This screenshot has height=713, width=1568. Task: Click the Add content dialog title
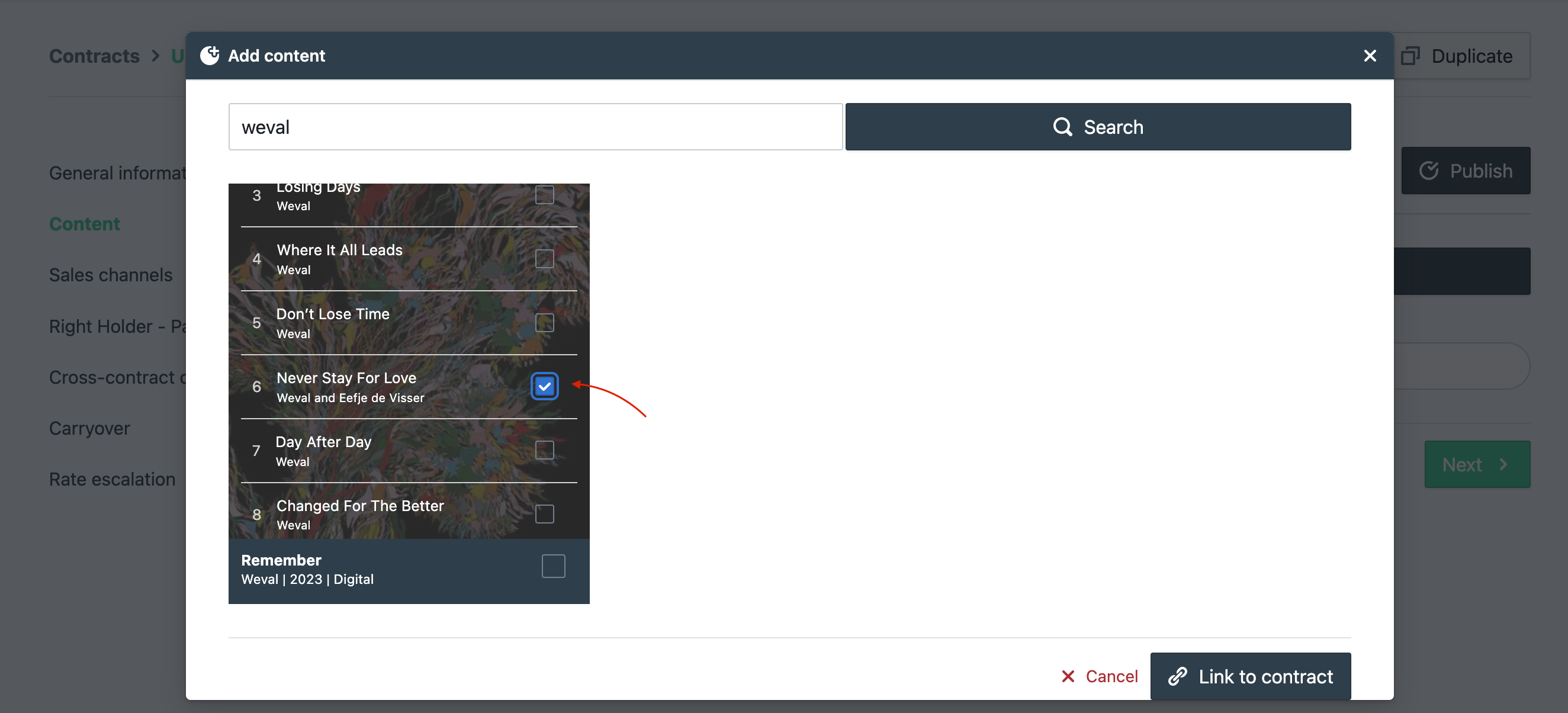coord(277,56)
